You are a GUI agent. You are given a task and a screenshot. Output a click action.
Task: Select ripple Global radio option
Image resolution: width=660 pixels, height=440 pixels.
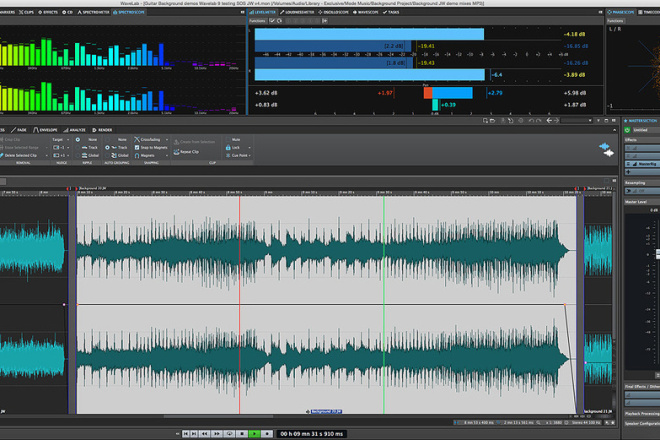point(78,155)
